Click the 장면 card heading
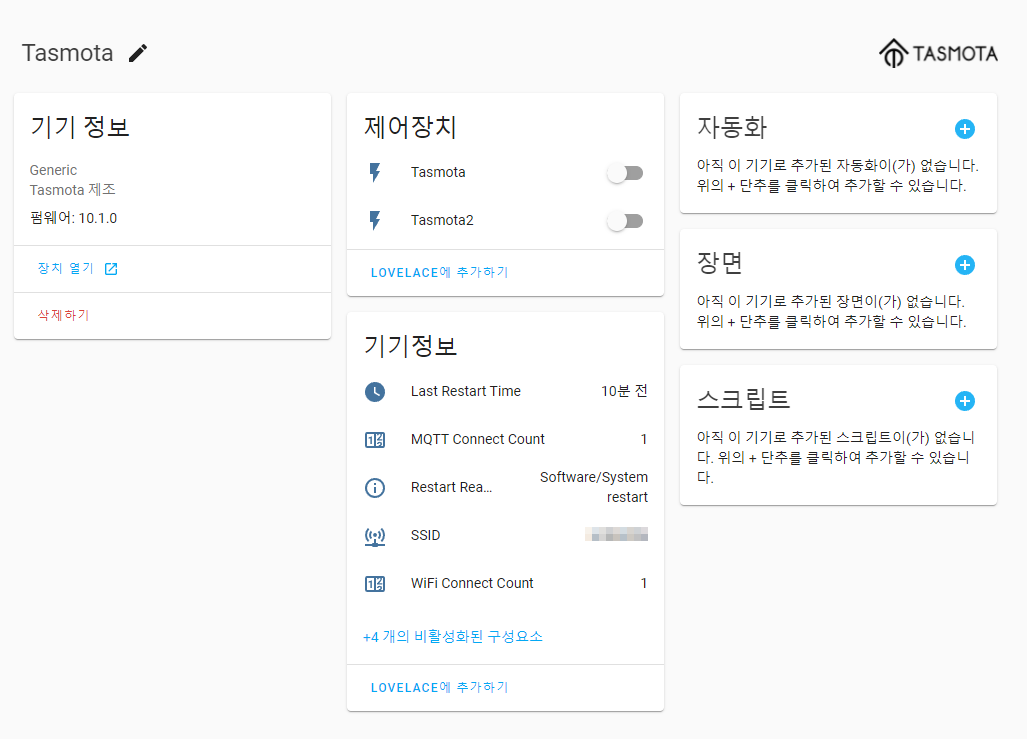Screen dimensions: 1027x739 [x=720, y=263]
